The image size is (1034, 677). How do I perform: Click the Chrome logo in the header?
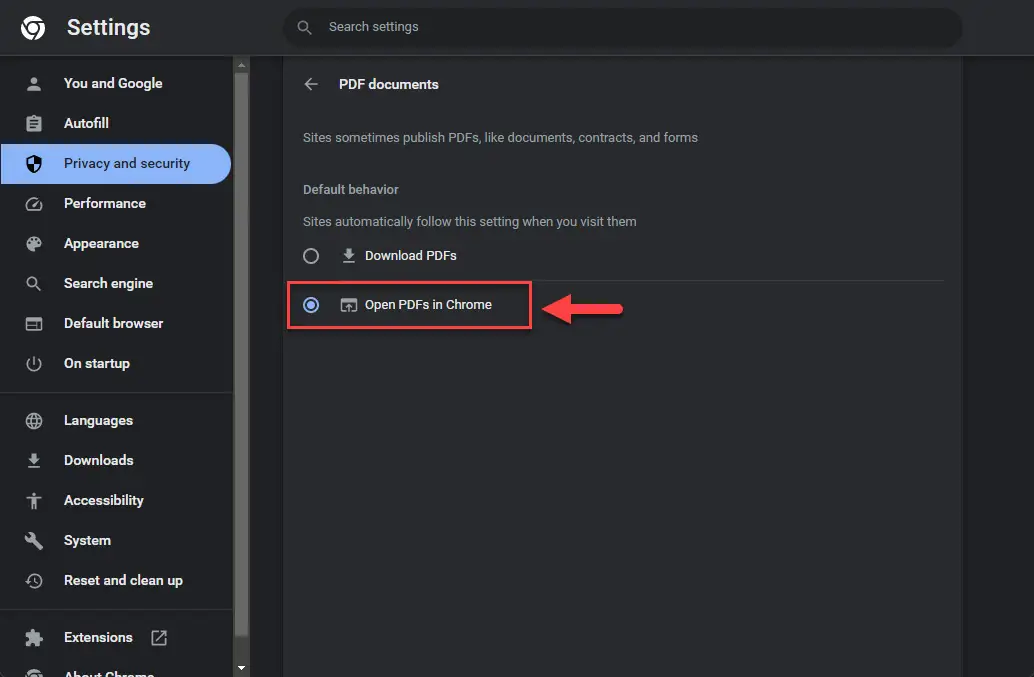tap(32, 27)
